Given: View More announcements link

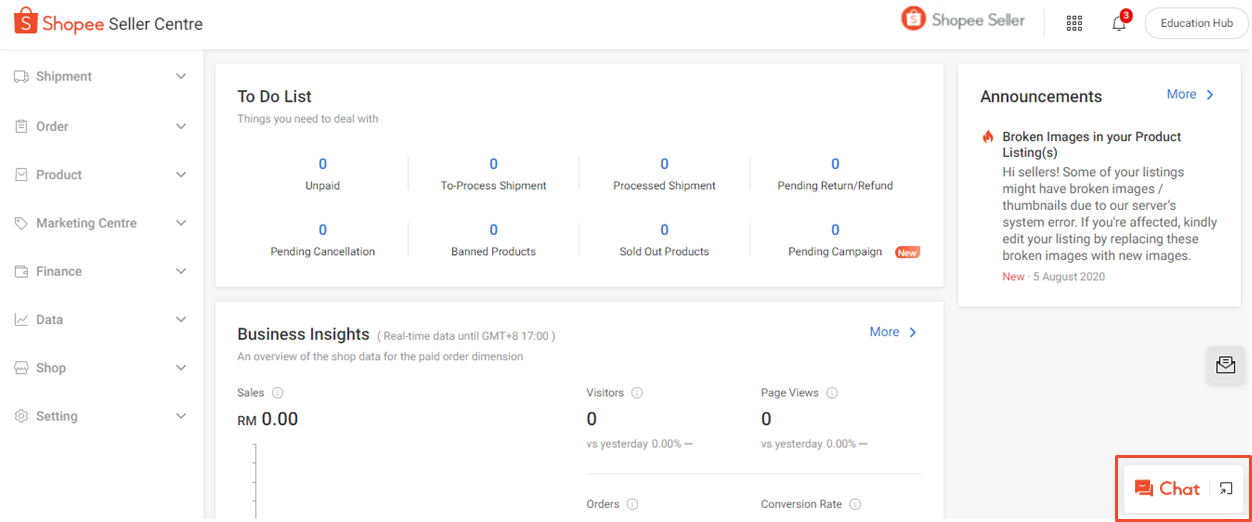Looking at the screenshot, I should point(1190,94).
